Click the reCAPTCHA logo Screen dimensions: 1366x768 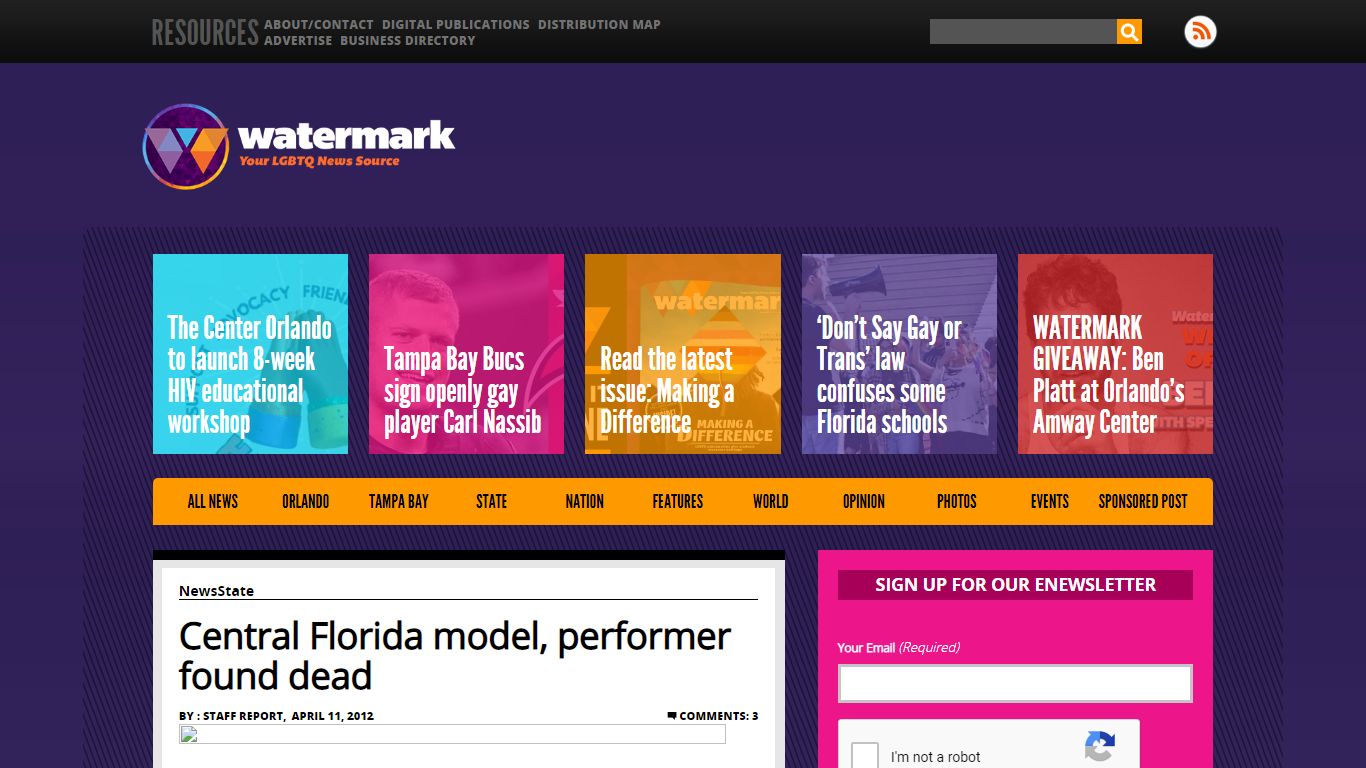(x=1099, y=748)
